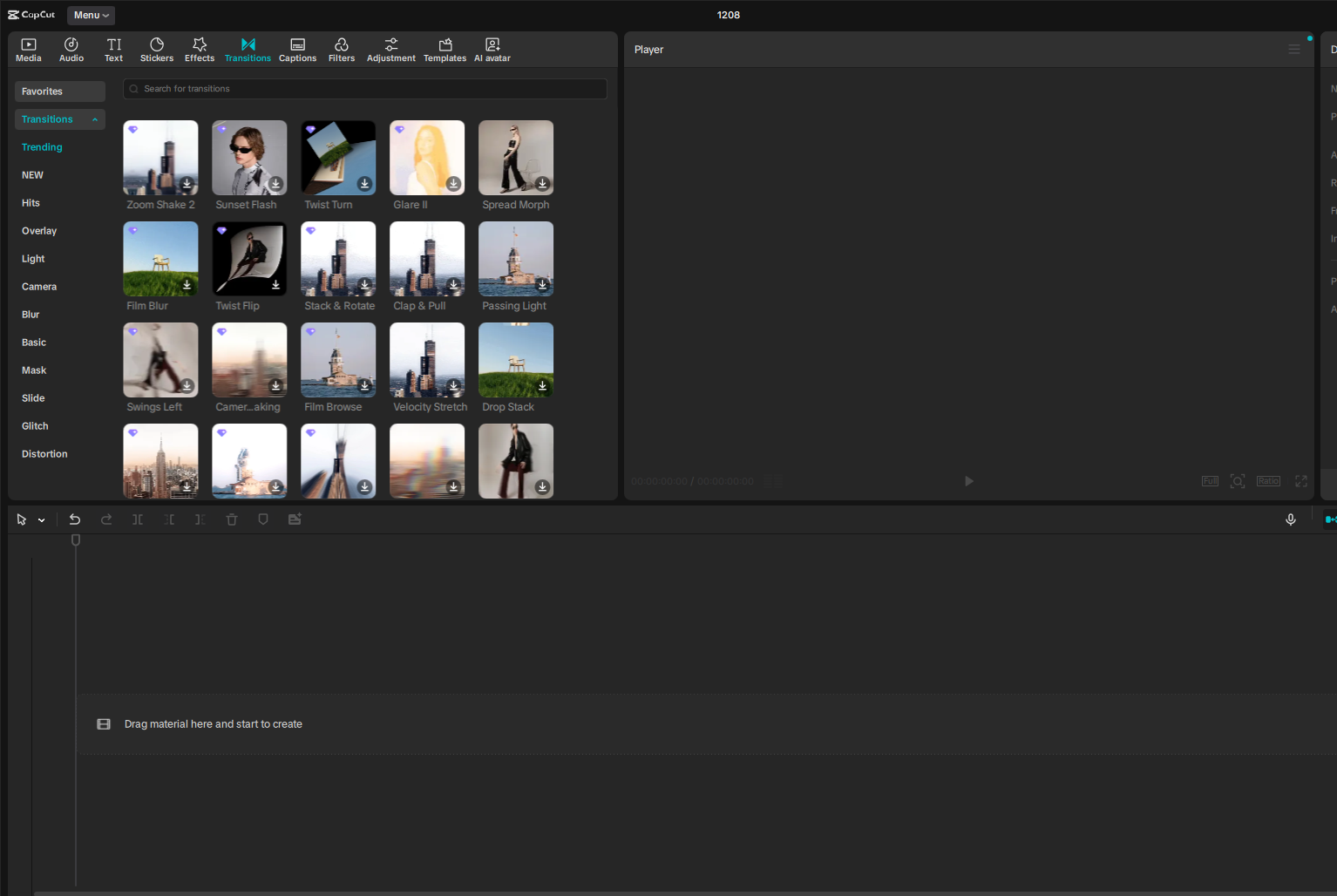Open the Stickers panel
Screen dimensions: 1337x896
(156, 49)
